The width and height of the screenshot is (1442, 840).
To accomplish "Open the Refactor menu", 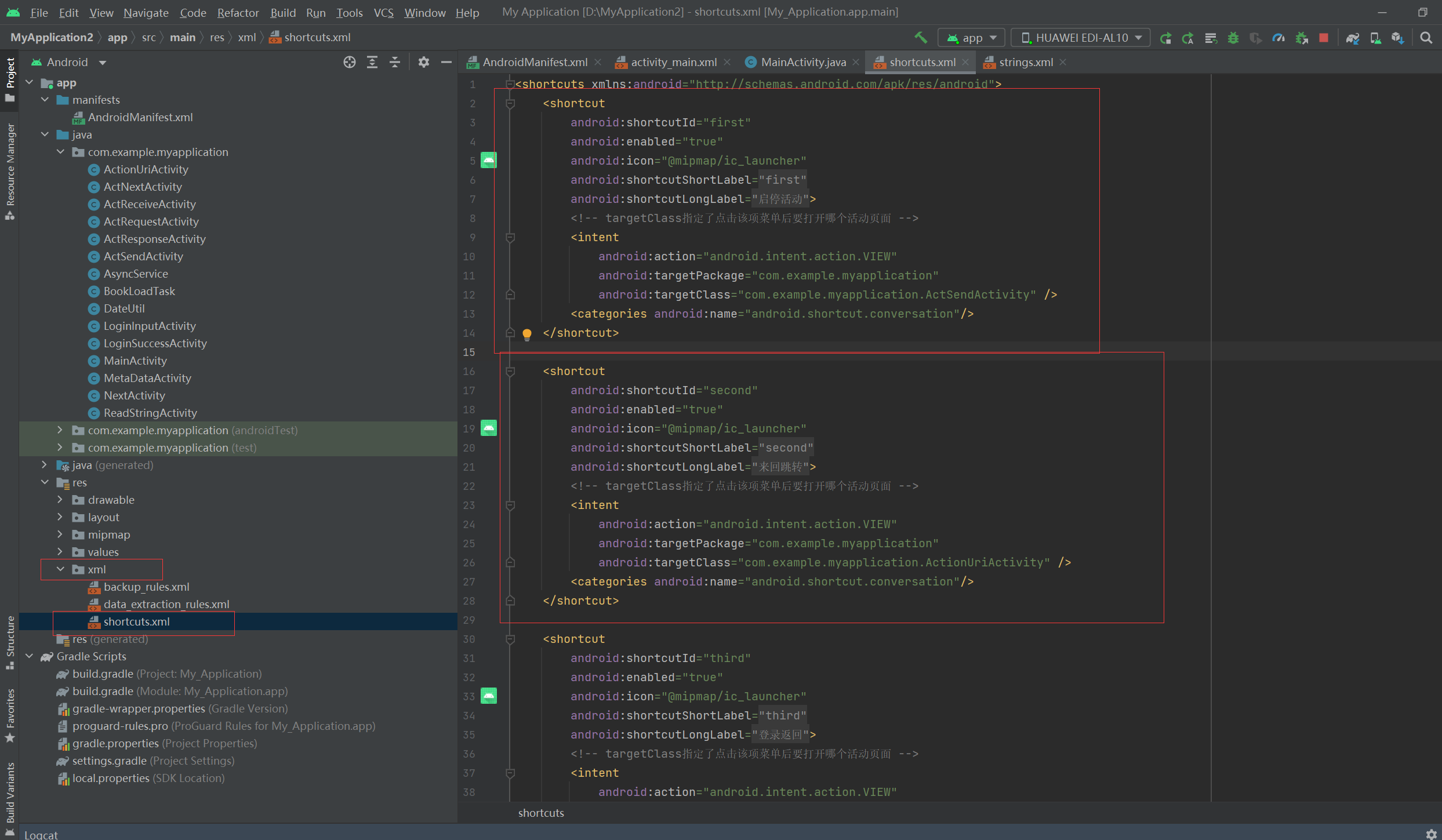I will 238,12.
